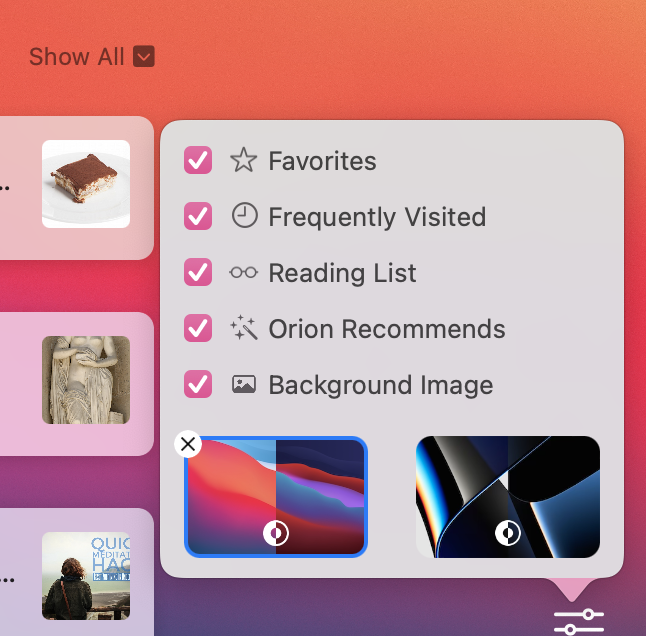Turn off the Orion Recommends checkbox
Image resolution: width=646 pixels, height=636 pixels.
198,328
